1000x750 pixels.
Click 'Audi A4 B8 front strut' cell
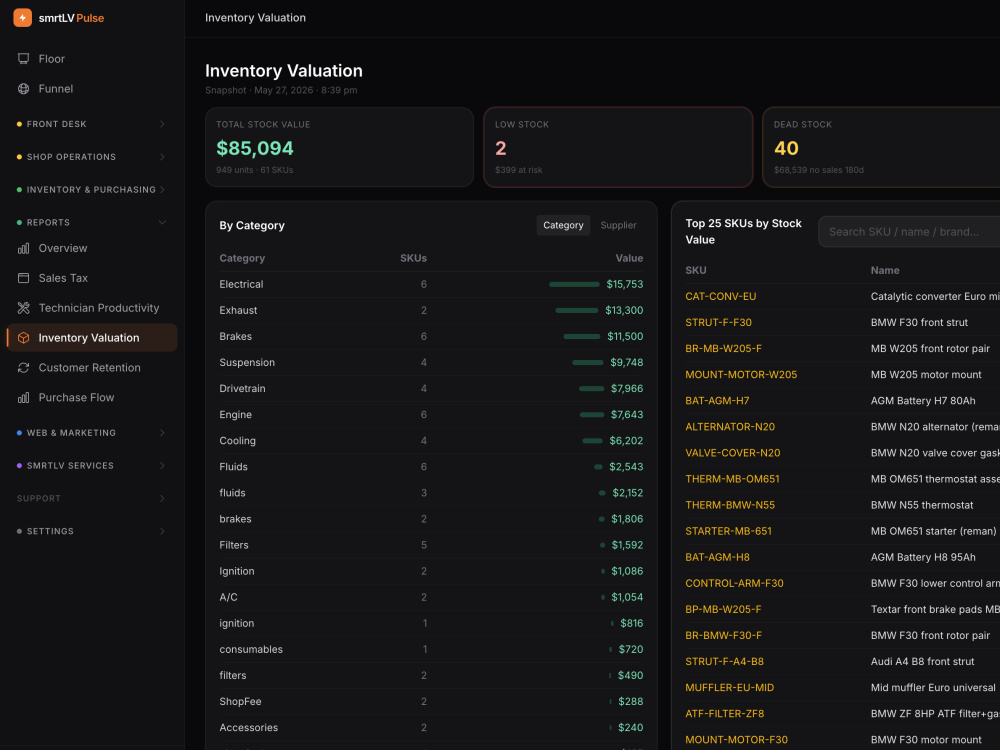point(922,662)
